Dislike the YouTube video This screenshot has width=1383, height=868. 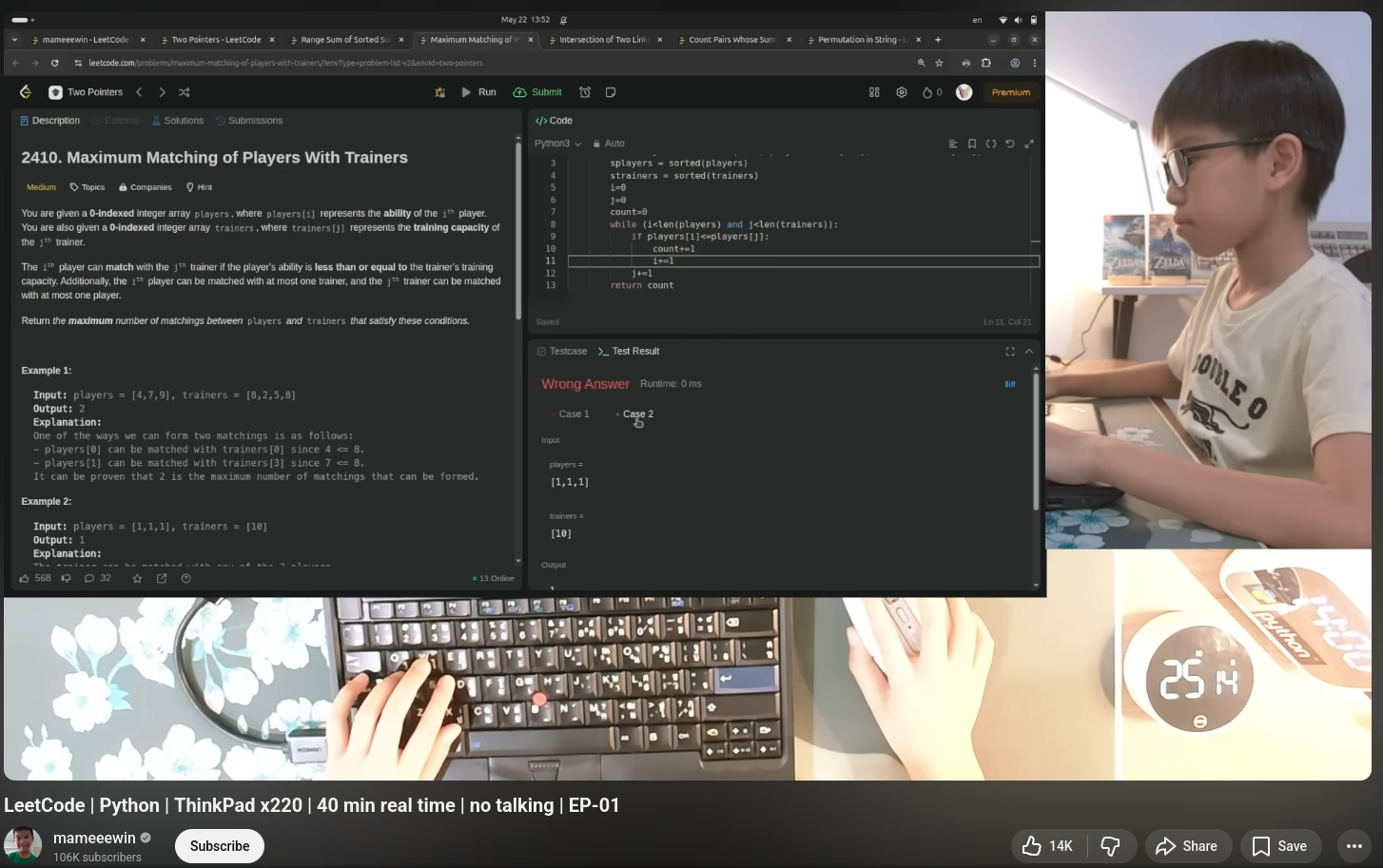coord(1110,846)
